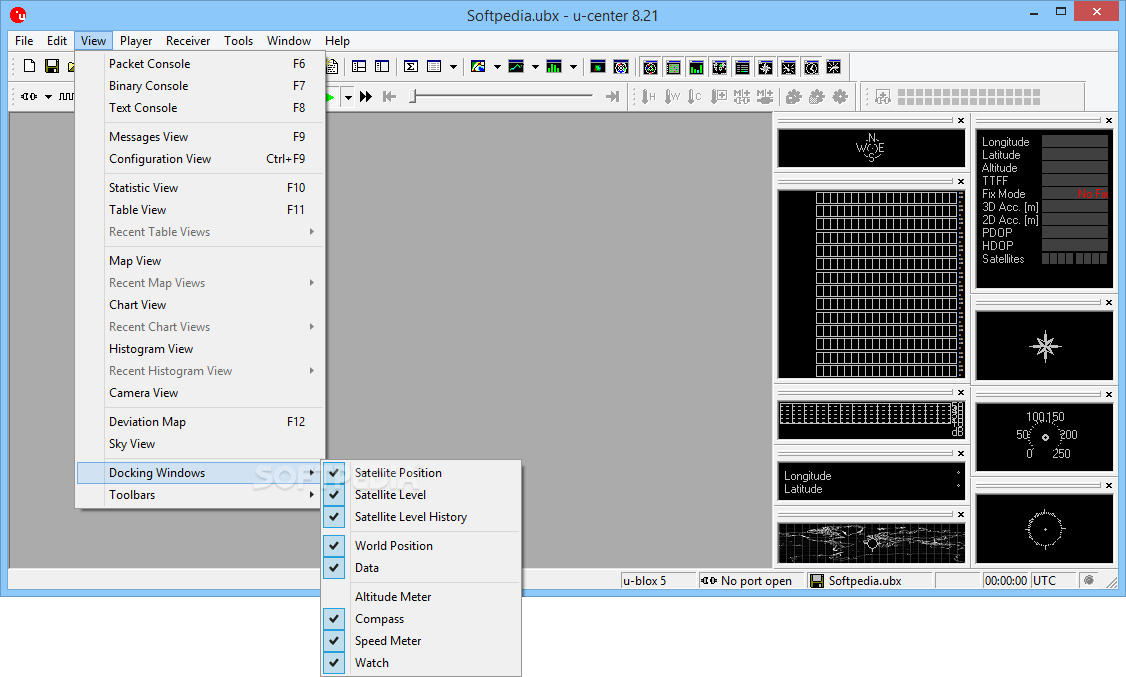Jump player to log end
This screenshot has width=1126, height=677.
tap(612, 96)
